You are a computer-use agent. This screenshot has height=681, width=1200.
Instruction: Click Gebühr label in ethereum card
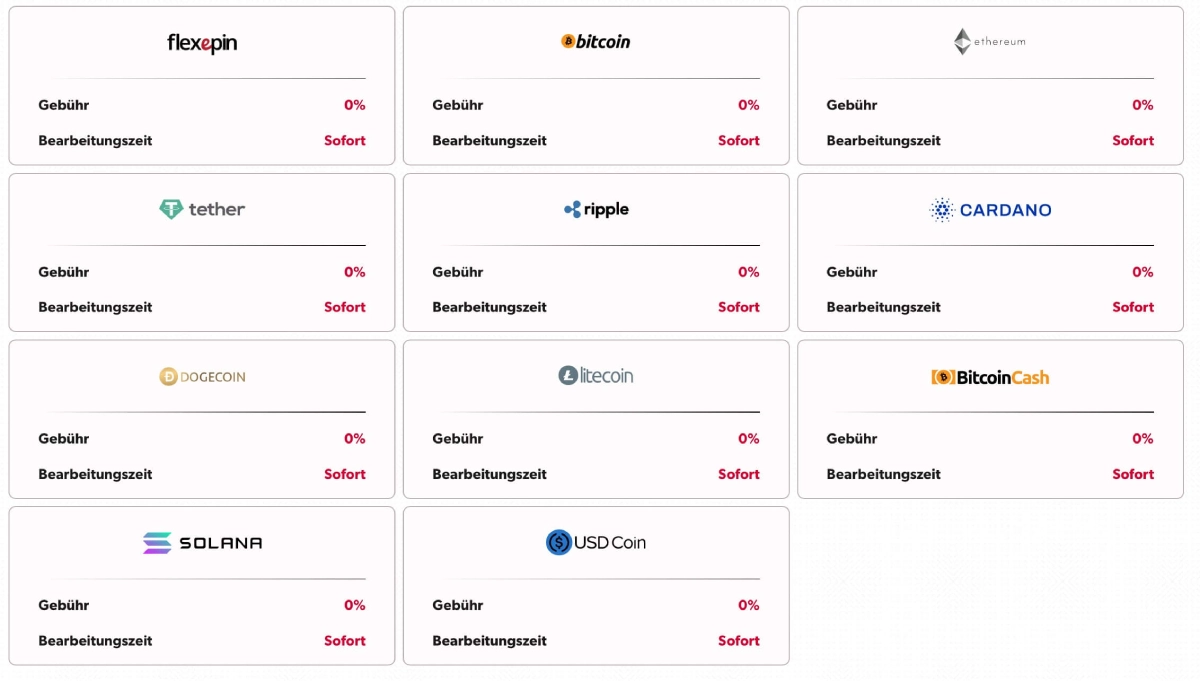[852, 105]
